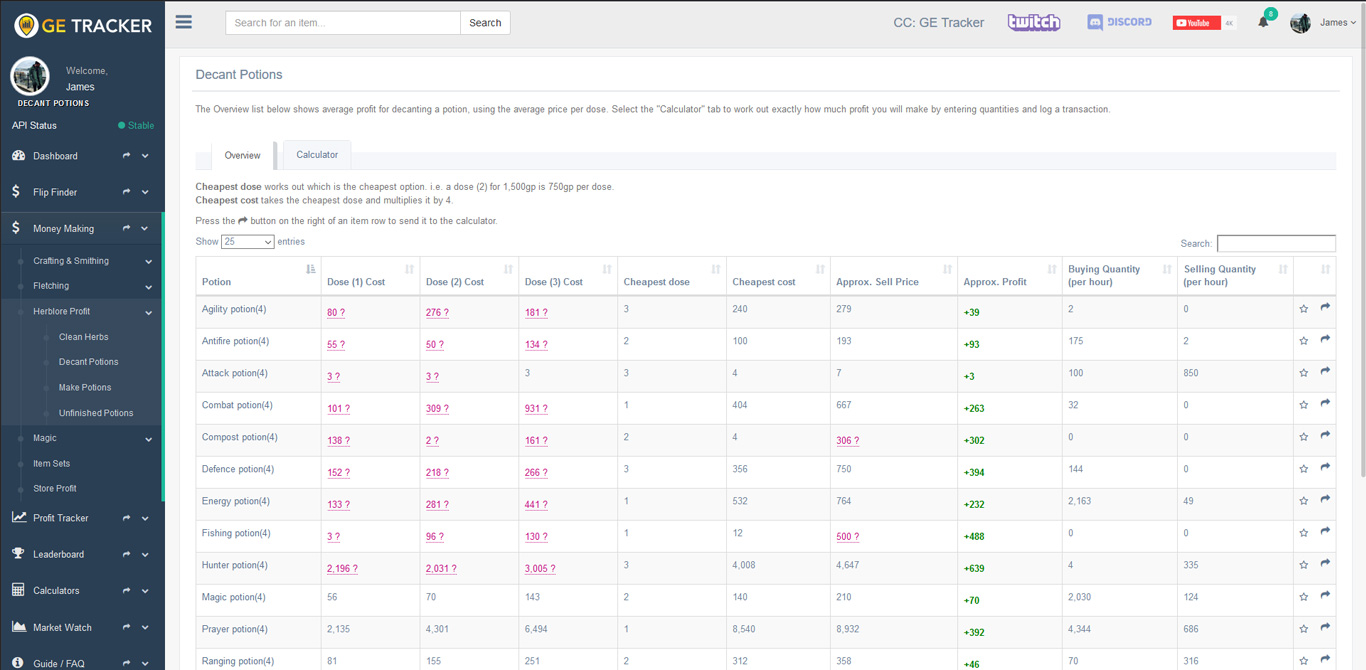Open the Twitch channel link
Image resolution: width=1366 pixels, height=670 pixels.
[x=1033, y=22]
